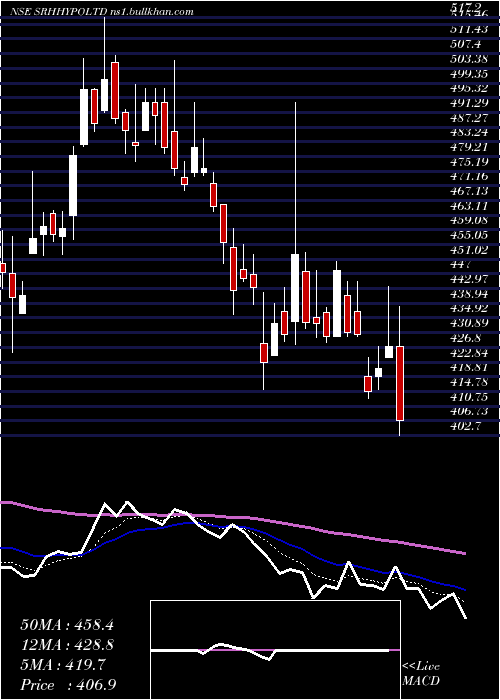Click the 50MA : 458.4 readout
Viewport: 500px width, 700px height.
67,625
